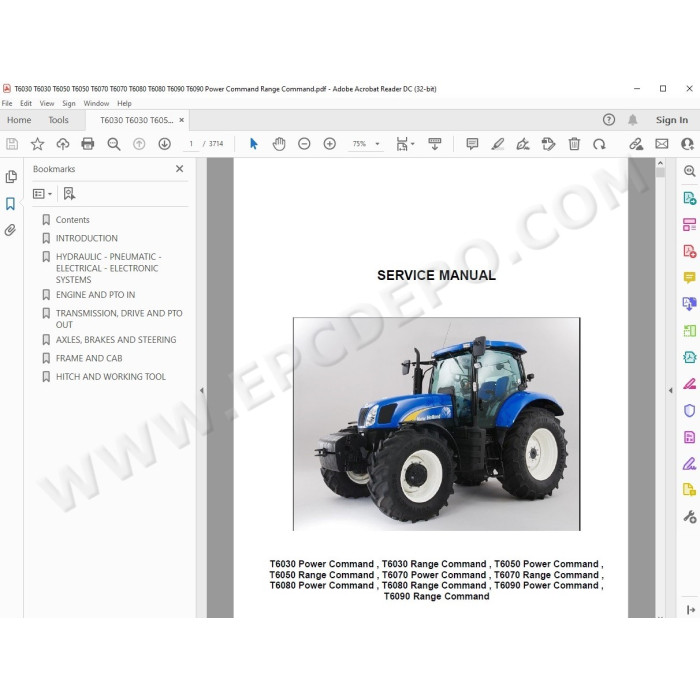Open the File menu
Image resolution: width=700 pixels, height=700 pixels.
point(7,103)
